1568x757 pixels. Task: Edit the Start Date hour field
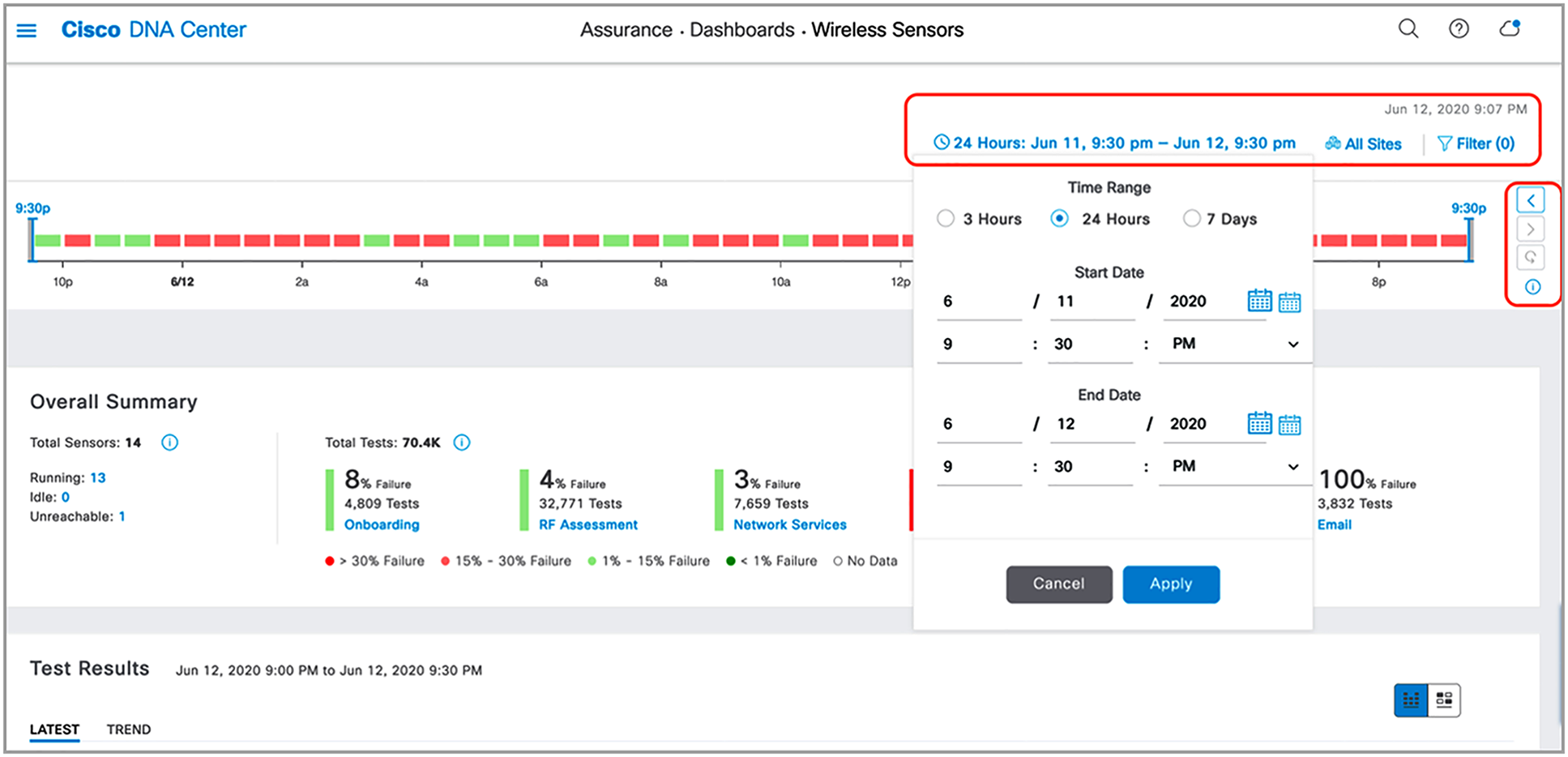click(979, 344)
